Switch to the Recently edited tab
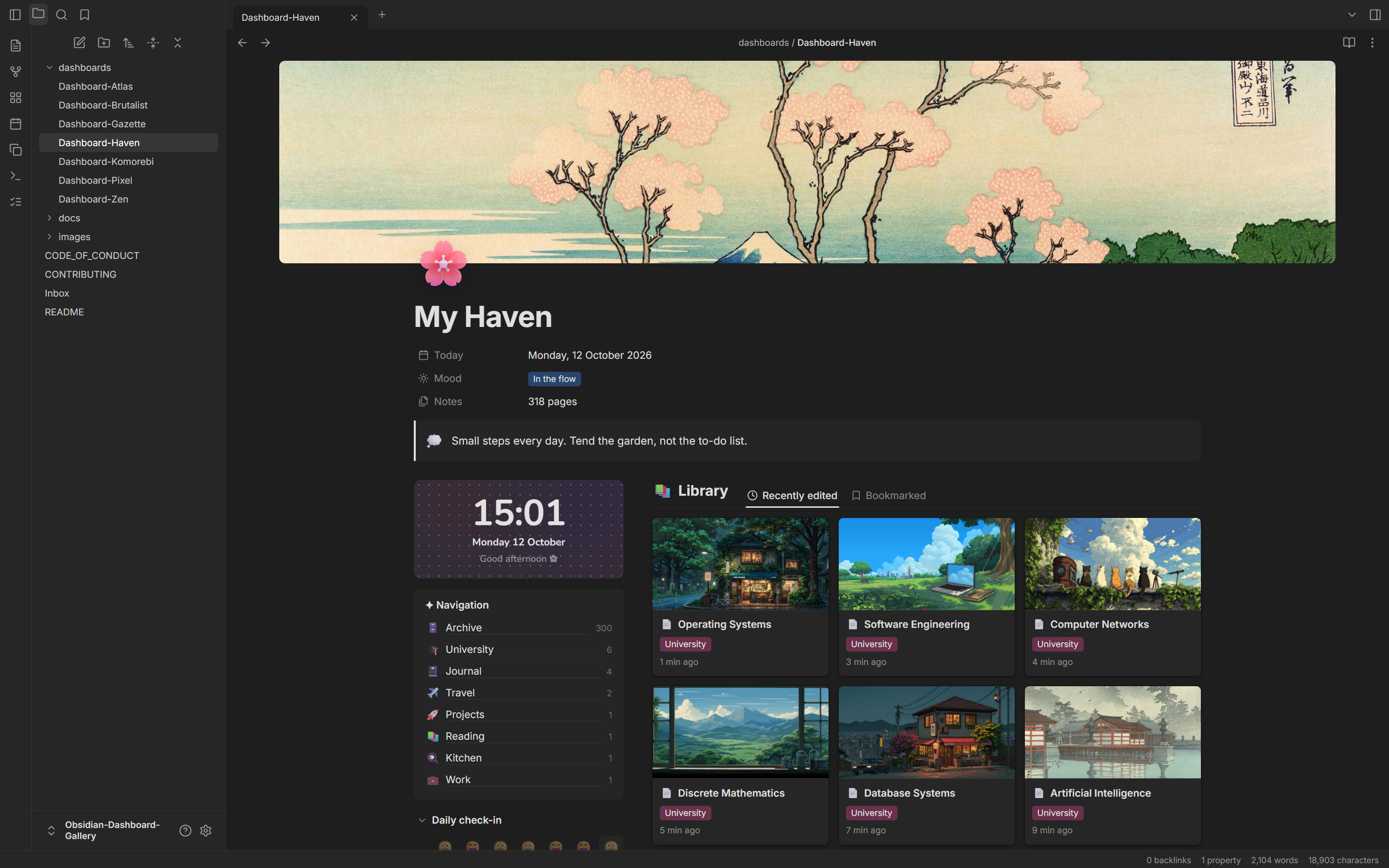Viewport: 1389px width, 868px height. click(792, 495)
